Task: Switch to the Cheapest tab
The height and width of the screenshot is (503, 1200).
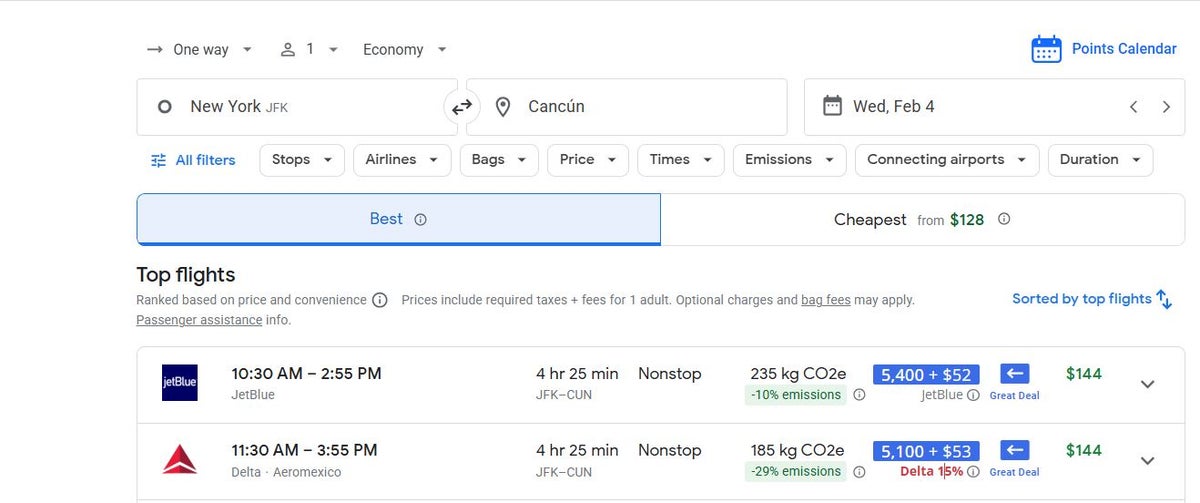Action: tap(921, 219)
